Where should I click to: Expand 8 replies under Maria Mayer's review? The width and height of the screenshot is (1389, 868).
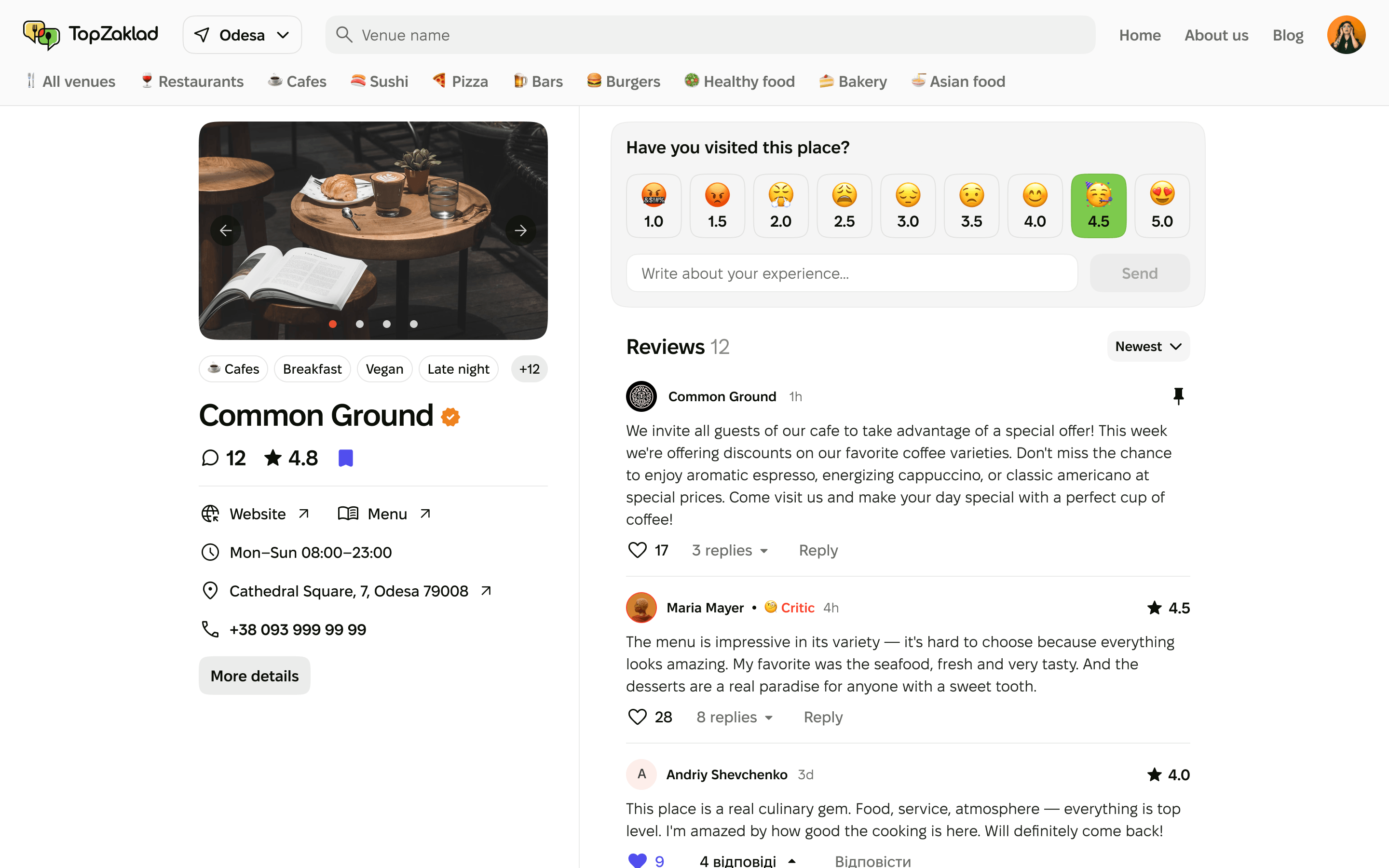[735, 717]
